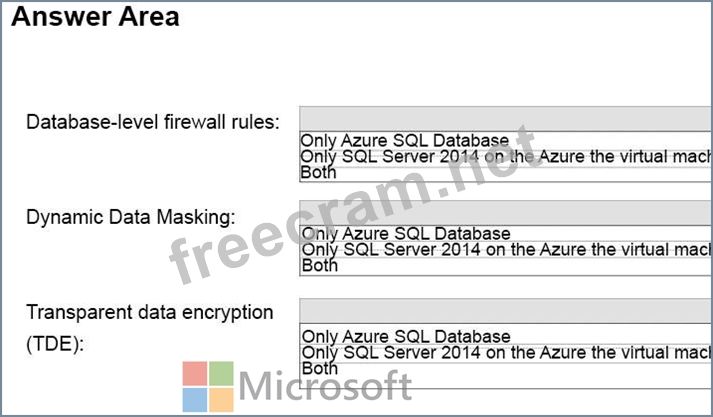Click the Microsoft four-square logo icon
The image size is (713, 417).
[x=208, y=387]
